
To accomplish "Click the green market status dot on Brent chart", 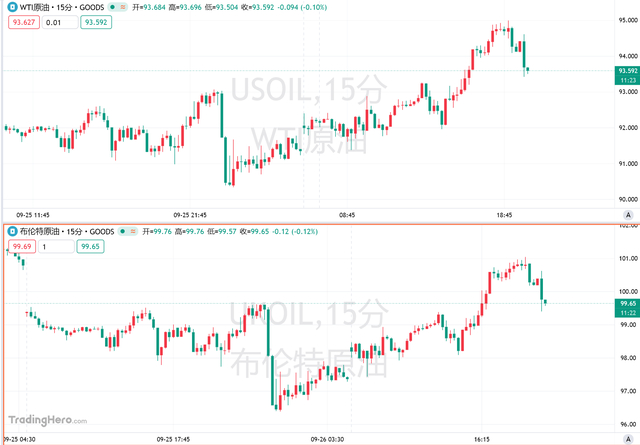I will tap(123, 231).
